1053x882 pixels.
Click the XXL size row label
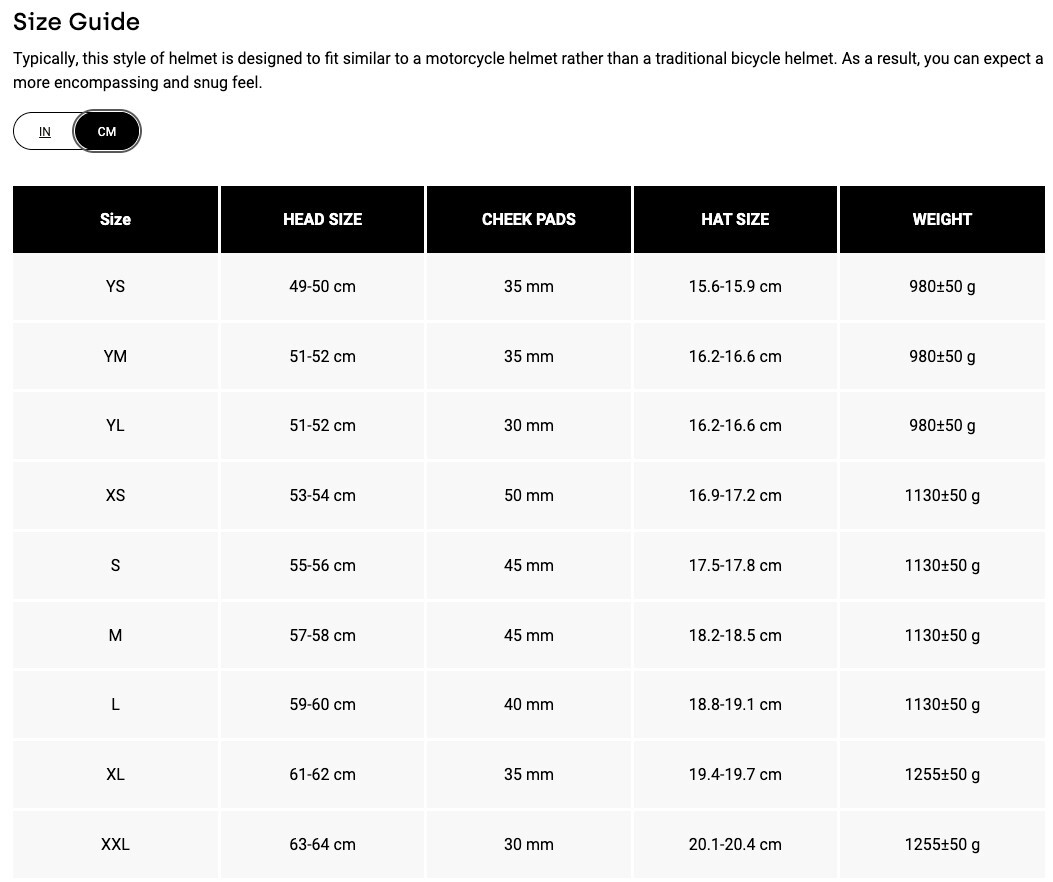coord(115,844)
